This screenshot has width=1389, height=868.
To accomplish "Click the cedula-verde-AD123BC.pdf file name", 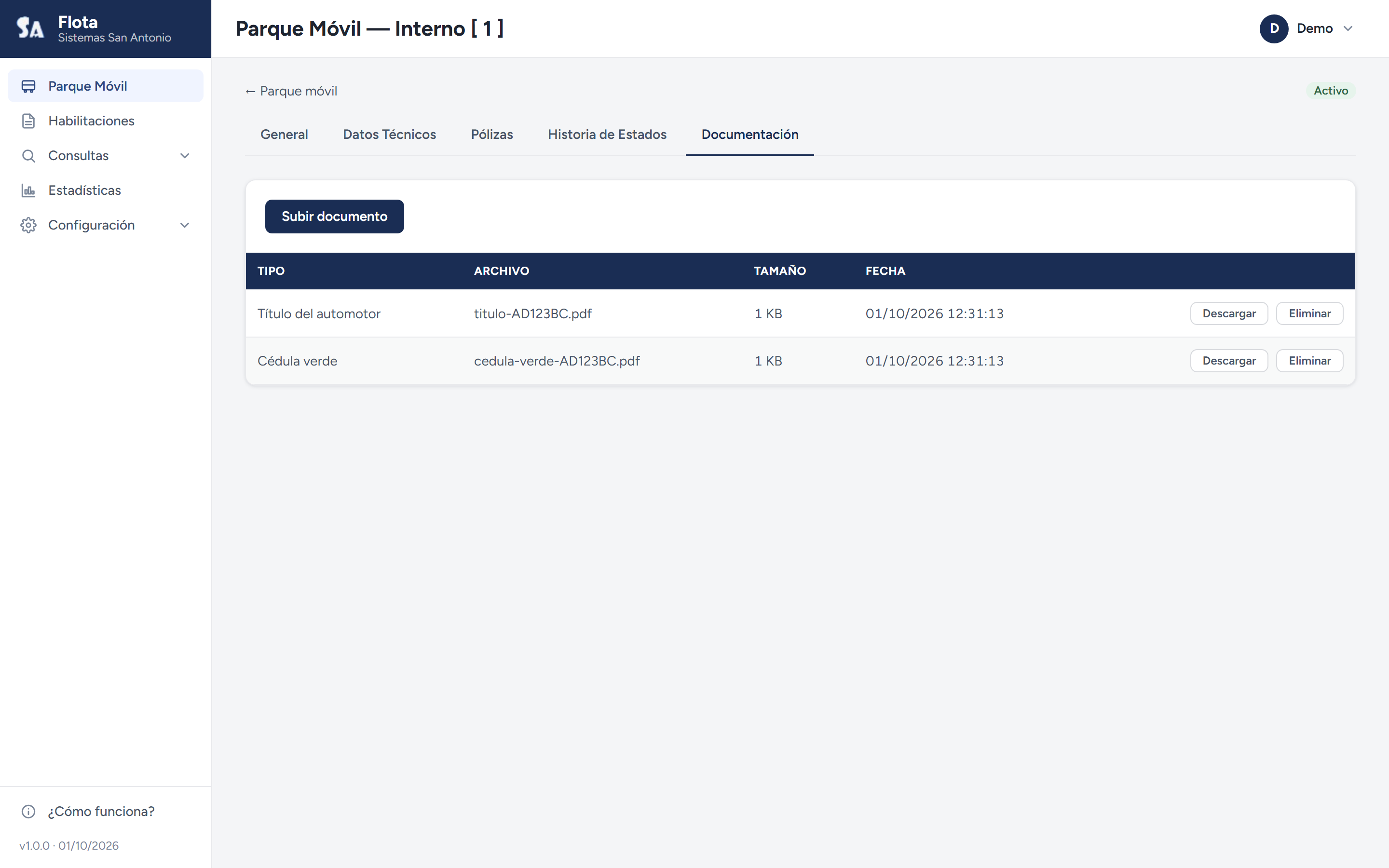I will (x=557, y=361).
